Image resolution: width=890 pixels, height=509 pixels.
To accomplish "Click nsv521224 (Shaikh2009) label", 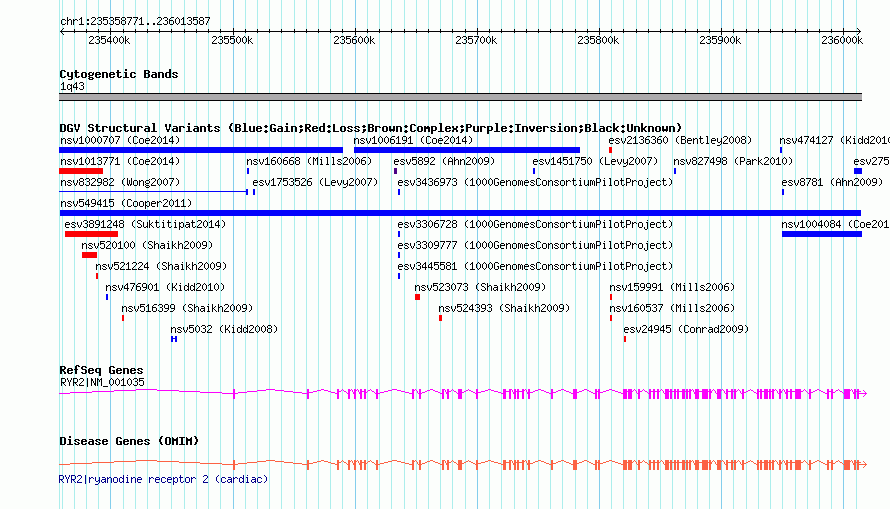I will 161,266.
